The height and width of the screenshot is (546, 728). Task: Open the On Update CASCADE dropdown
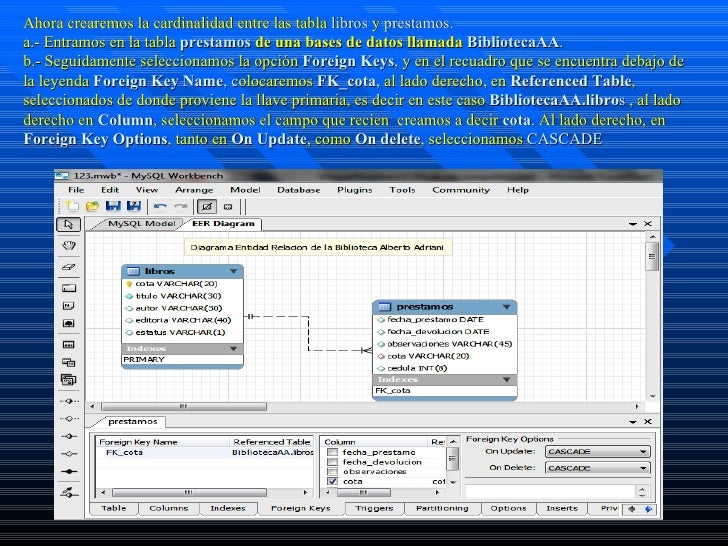pyautogui.click(x=598, y=451)
